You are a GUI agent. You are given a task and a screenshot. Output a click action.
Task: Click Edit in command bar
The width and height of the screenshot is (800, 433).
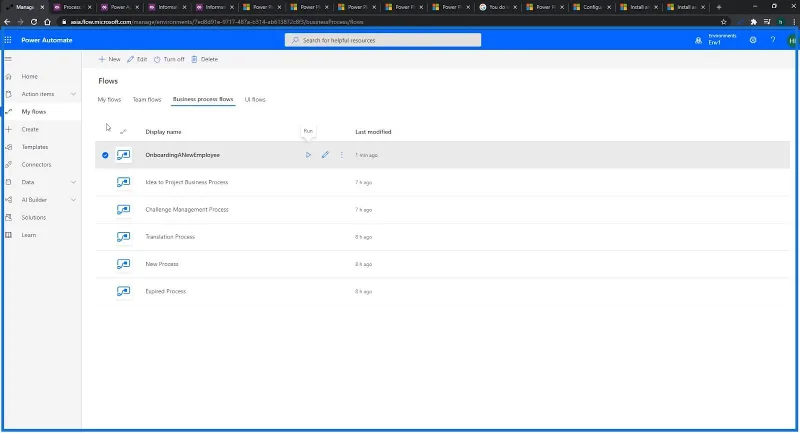(x=137, y=59)
